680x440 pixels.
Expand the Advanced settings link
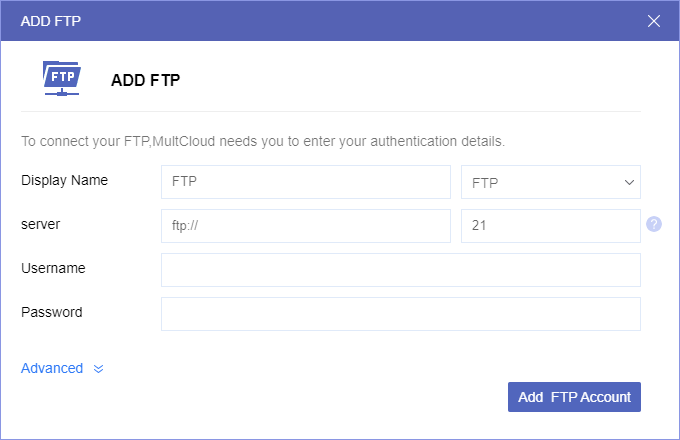click(52, 368)
